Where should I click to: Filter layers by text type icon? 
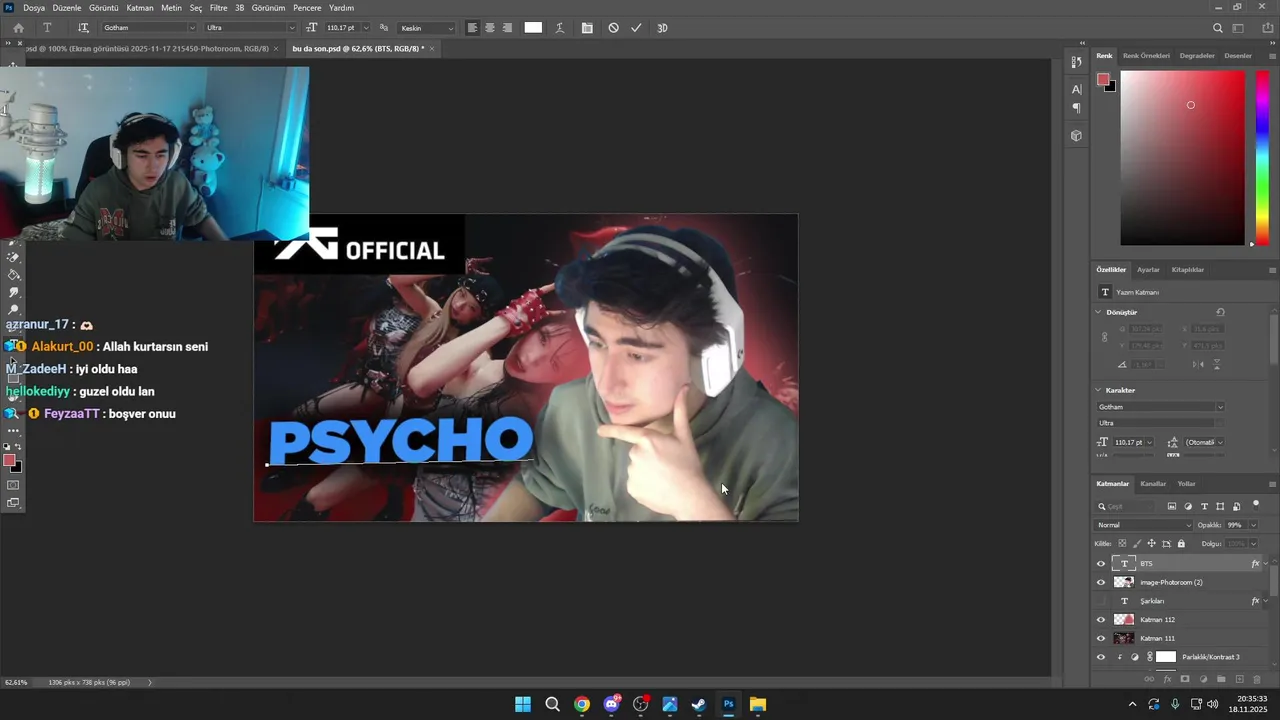pyautogui.click(x=1204, y=506)
